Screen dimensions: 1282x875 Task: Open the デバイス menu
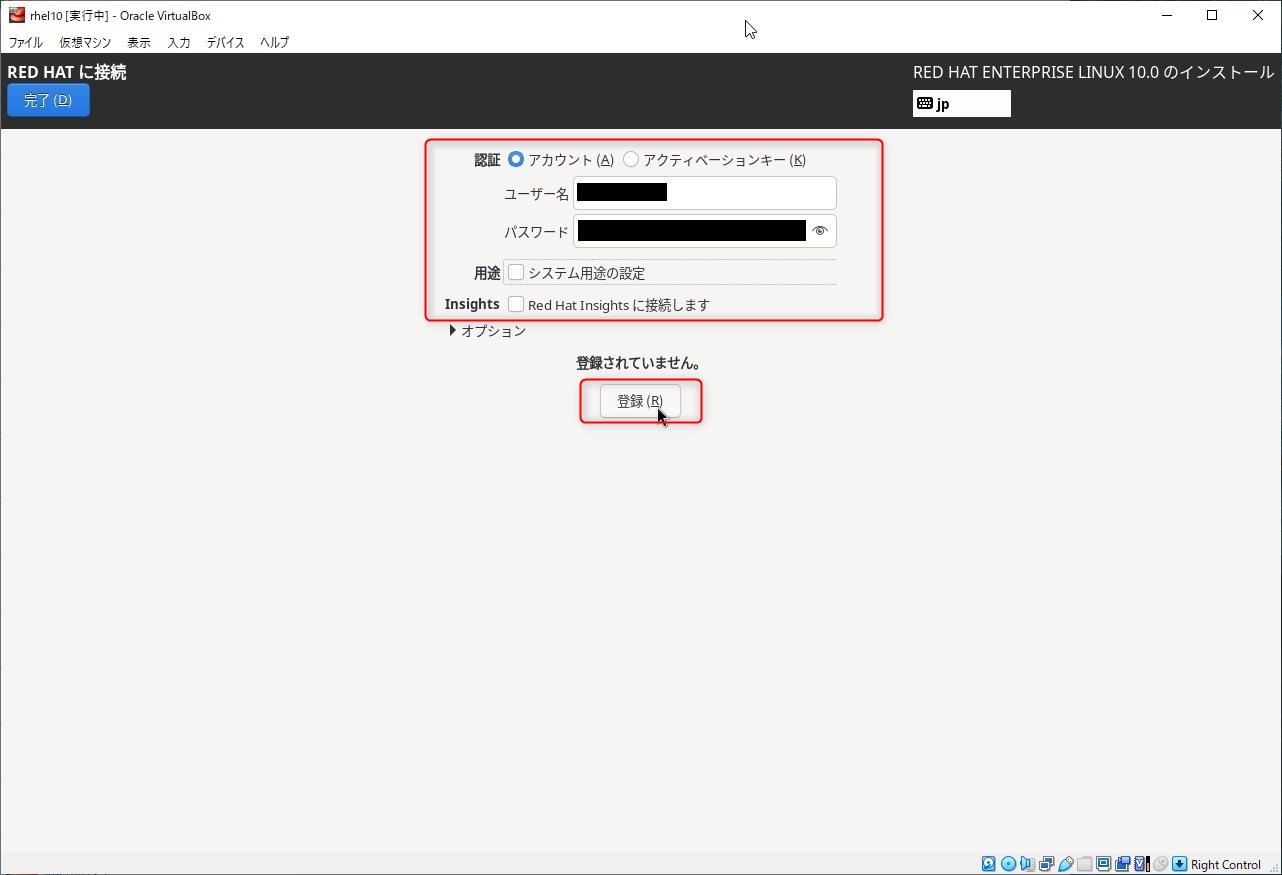tap(225, 43)
